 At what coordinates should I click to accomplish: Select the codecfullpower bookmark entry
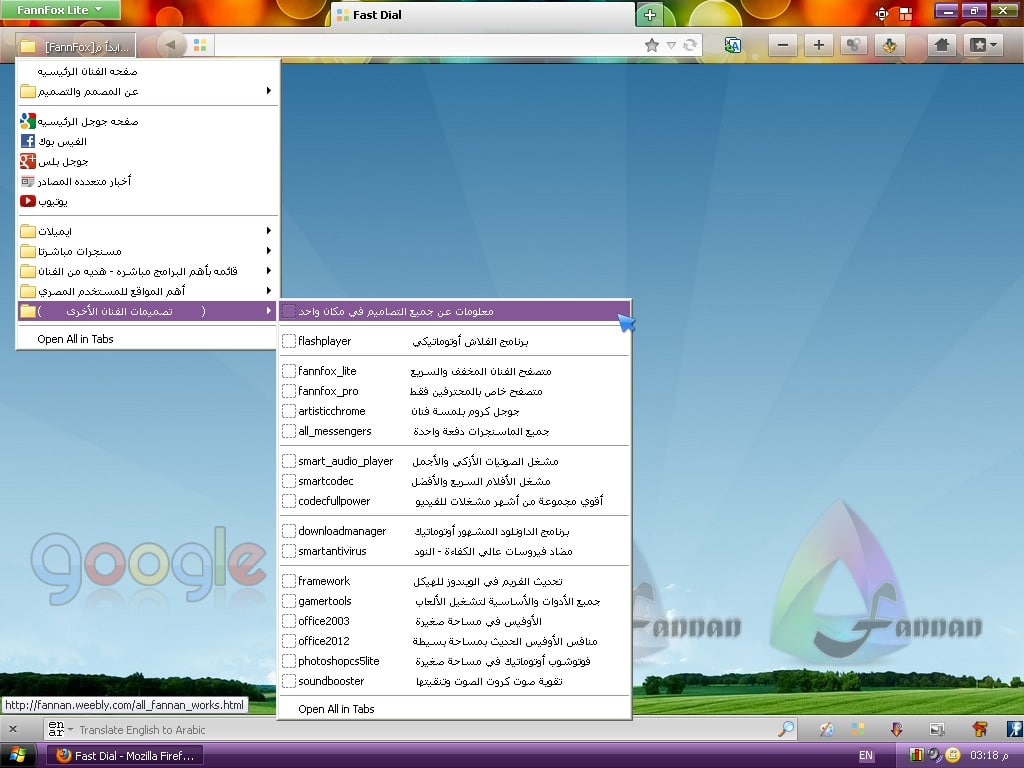pyautogui.click(x=455, y=501)
